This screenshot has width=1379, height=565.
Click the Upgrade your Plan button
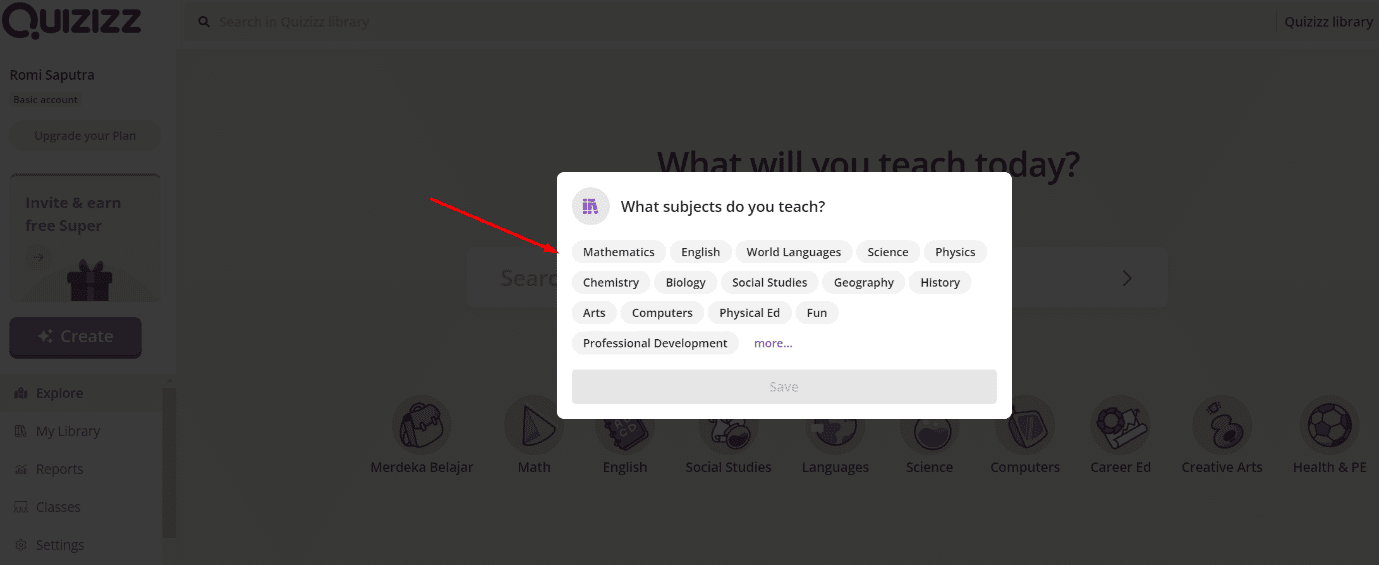pyautogui.click(x=85, y=135)
